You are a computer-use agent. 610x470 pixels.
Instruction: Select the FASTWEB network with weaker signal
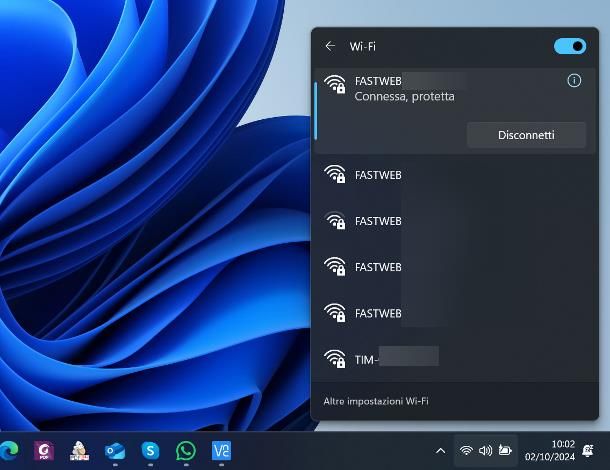[455, 221]
